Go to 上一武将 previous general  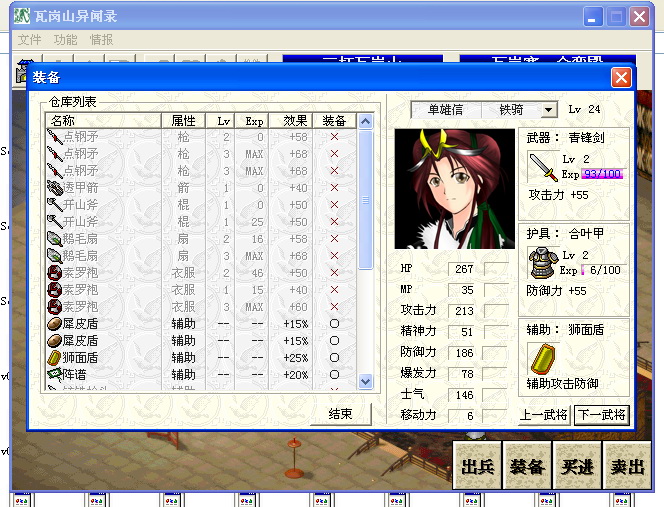coord(544,415)
